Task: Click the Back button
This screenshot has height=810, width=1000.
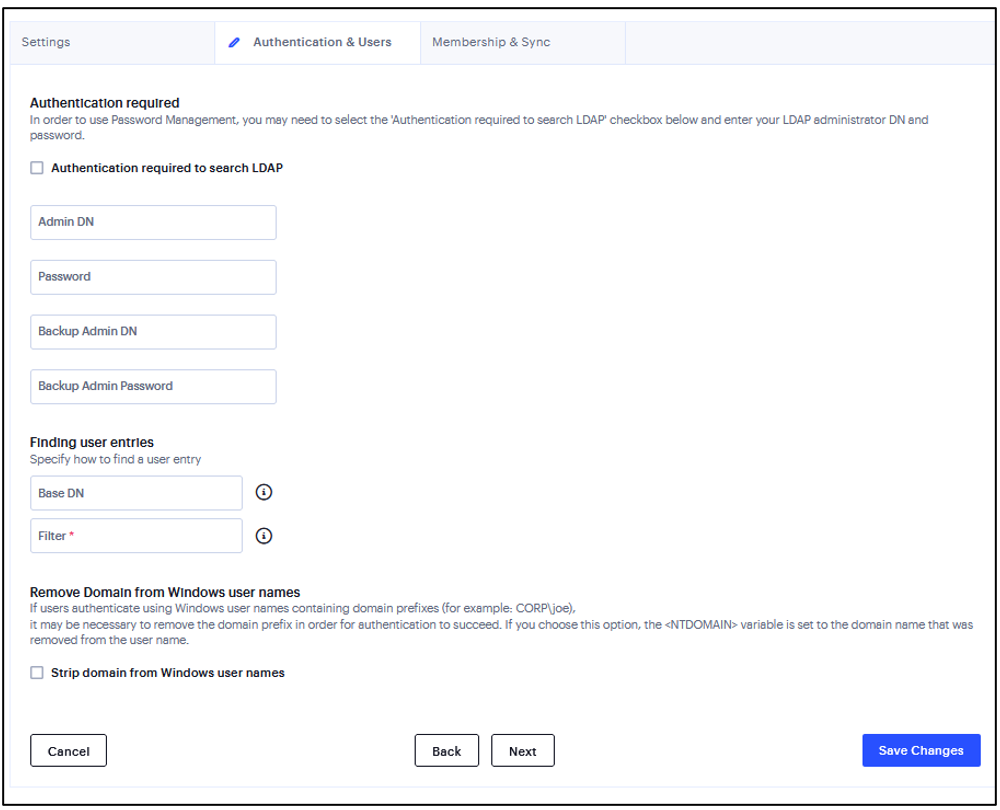Action: click(446, 750)
